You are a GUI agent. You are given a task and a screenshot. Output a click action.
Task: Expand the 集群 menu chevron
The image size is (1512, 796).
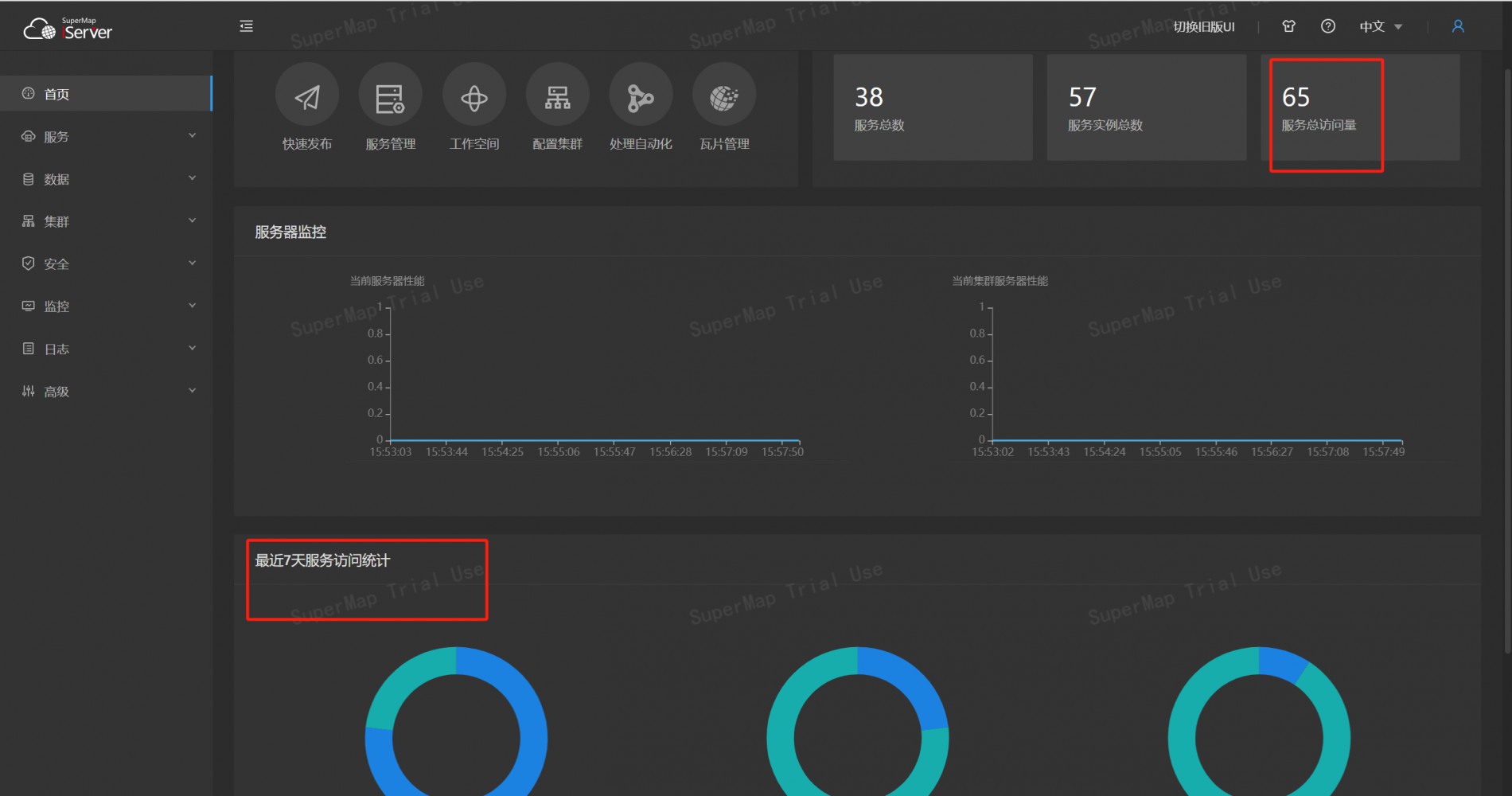pyautogui.click(x=192, y=220)
